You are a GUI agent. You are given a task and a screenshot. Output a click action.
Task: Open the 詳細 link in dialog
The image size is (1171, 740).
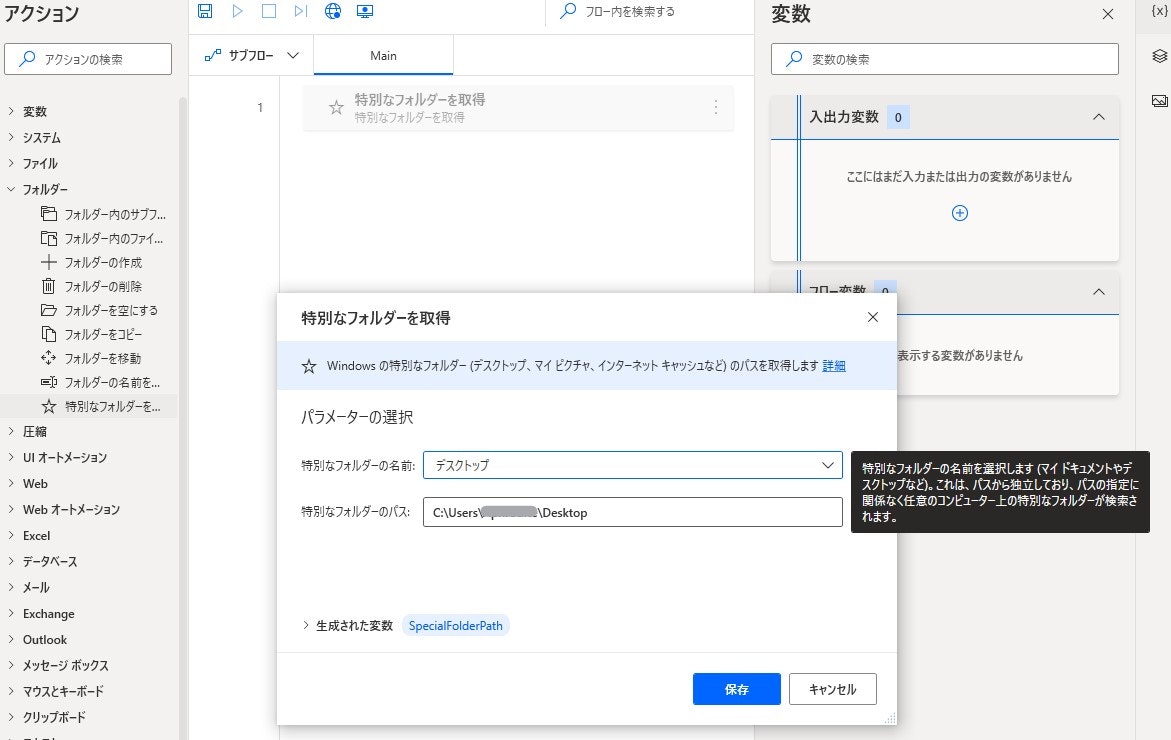point(833,366)
